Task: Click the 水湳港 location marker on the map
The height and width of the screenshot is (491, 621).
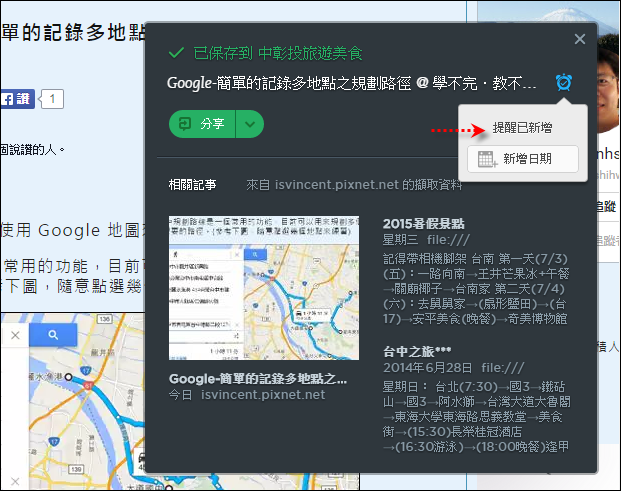Action: click(69, 377)
